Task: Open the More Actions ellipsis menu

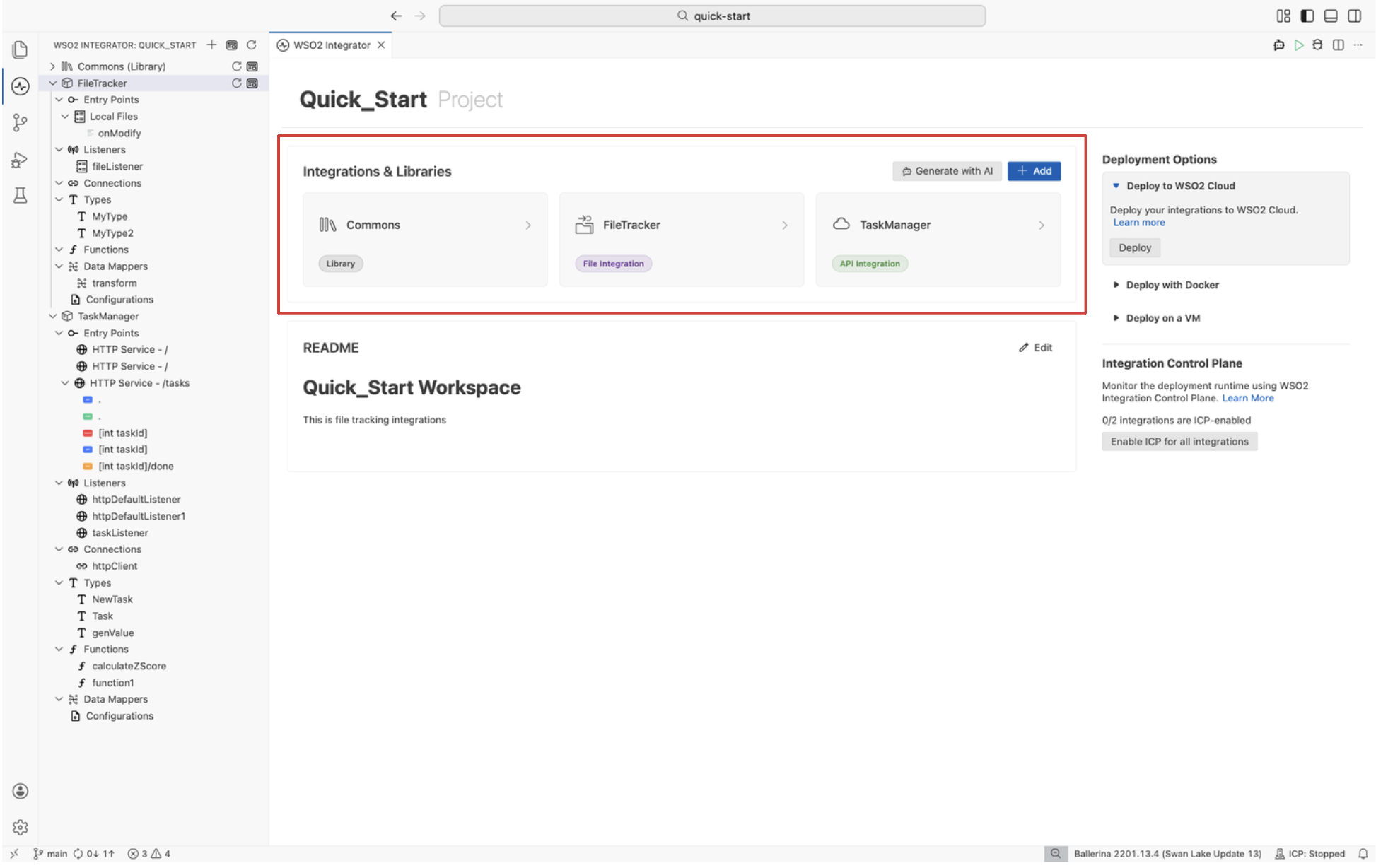Action: click(1358, 45)
